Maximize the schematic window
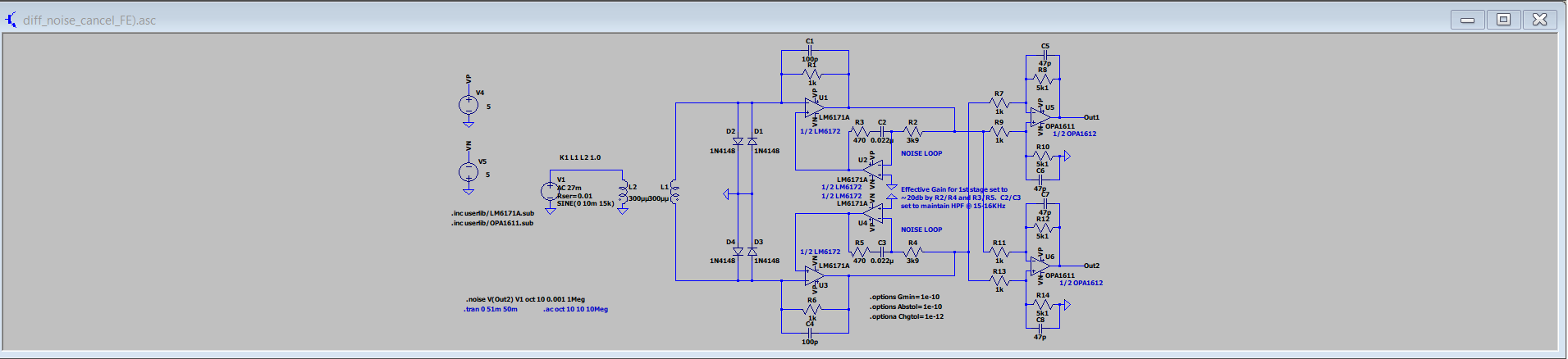The image size is (1568, 359). click(1503, 20)
